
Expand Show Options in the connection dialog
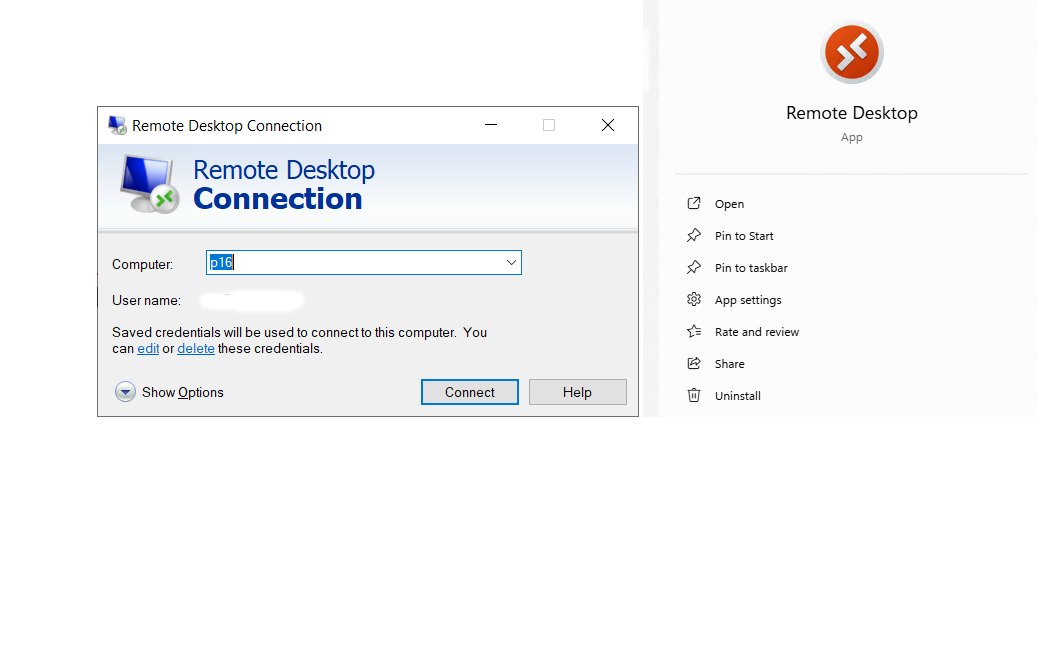coord(125,392)
